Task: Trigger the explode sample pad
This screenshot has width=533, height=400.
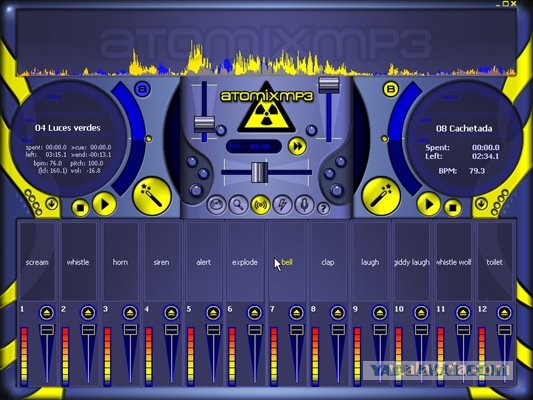Action: (245, 261)
